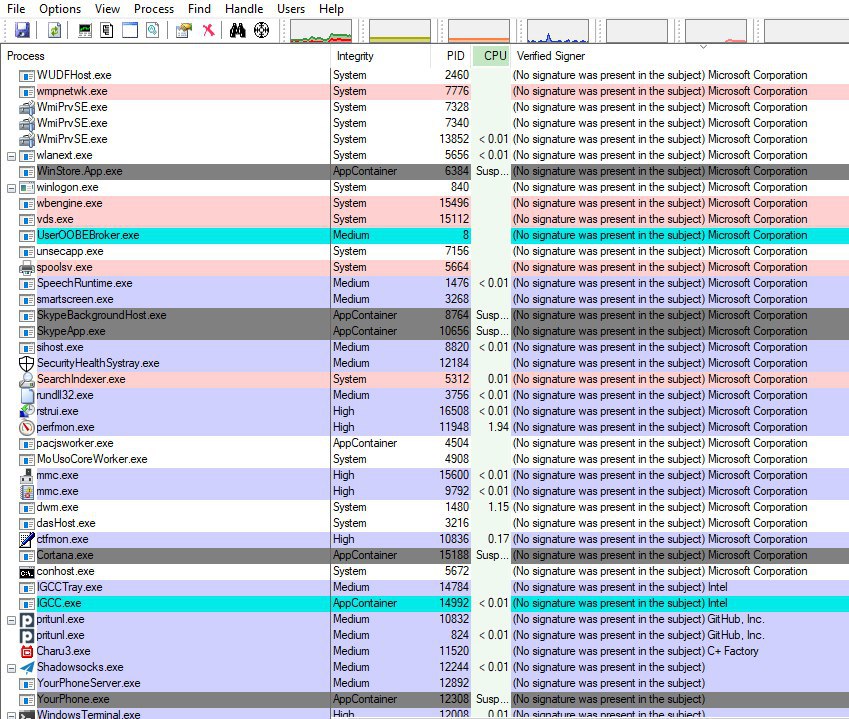Select the SkypeApp.exe process row
The height and width of the screenshot is (719, 849).
point(424,331)
